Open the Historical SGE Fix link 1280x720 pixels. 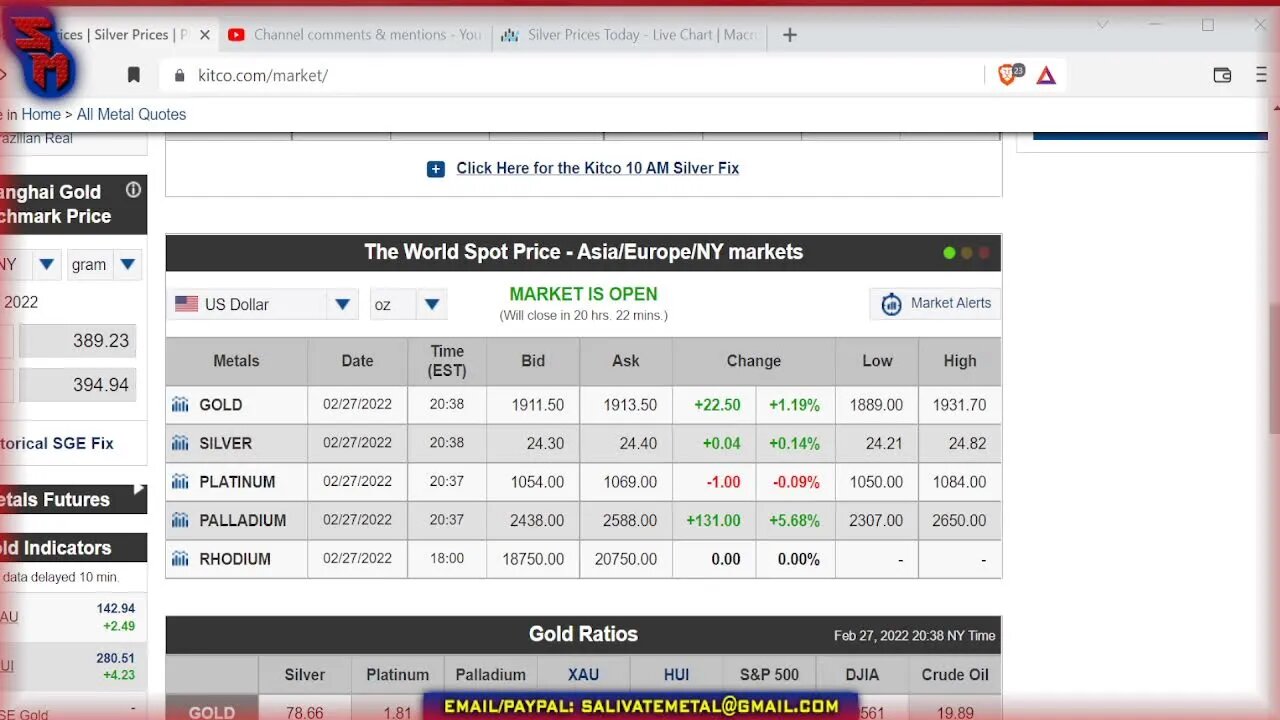pos(57,443)
